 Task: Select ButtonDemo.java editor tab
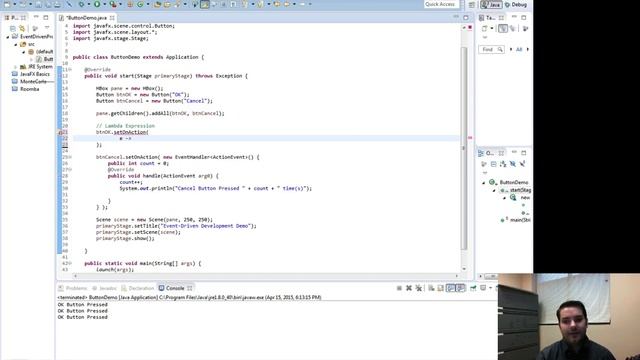[87, 18]
